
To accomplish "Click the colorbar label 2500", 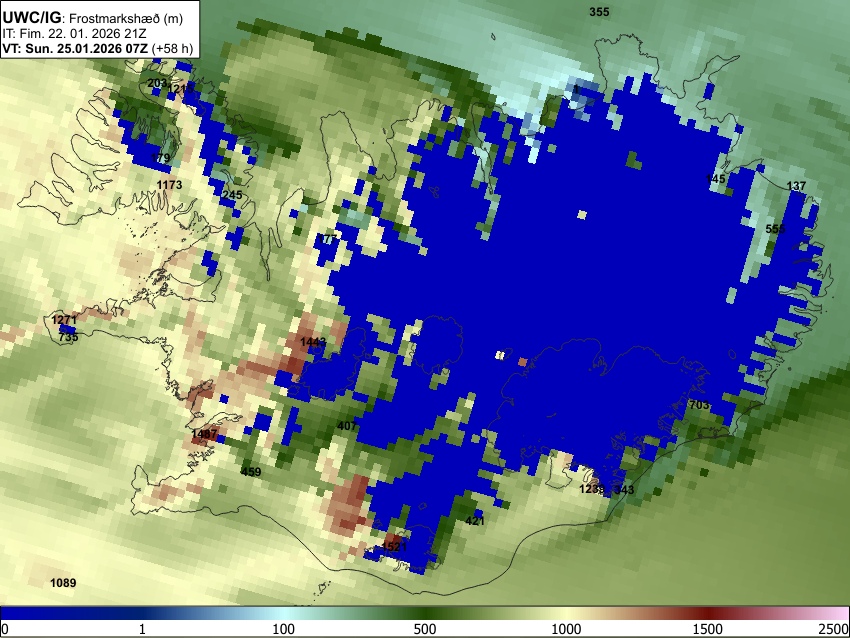I will [x=834, y=629].
